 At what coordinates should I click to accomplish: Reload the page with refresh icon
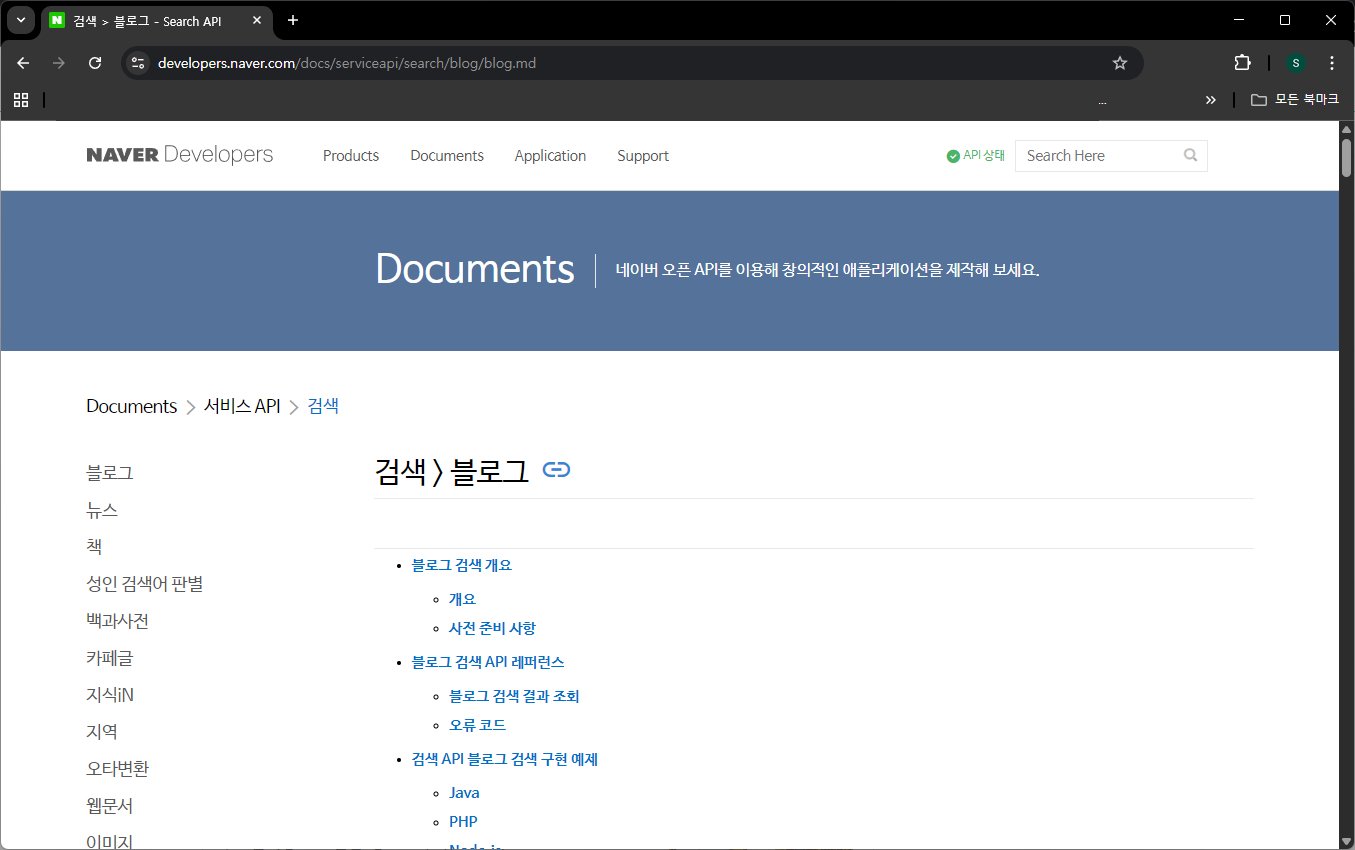coord(95,63)
